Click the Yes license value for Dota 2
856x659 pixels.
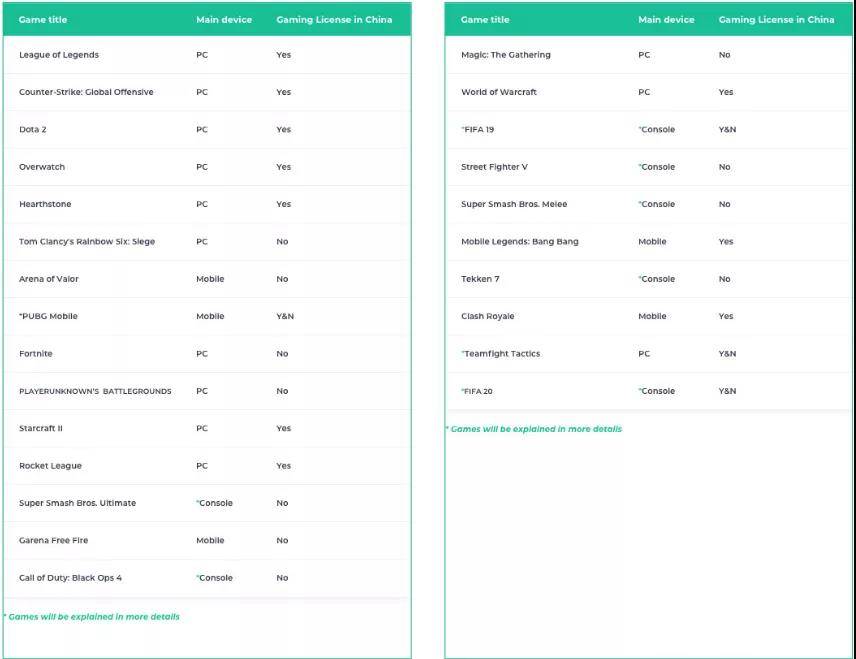point(283,129)
